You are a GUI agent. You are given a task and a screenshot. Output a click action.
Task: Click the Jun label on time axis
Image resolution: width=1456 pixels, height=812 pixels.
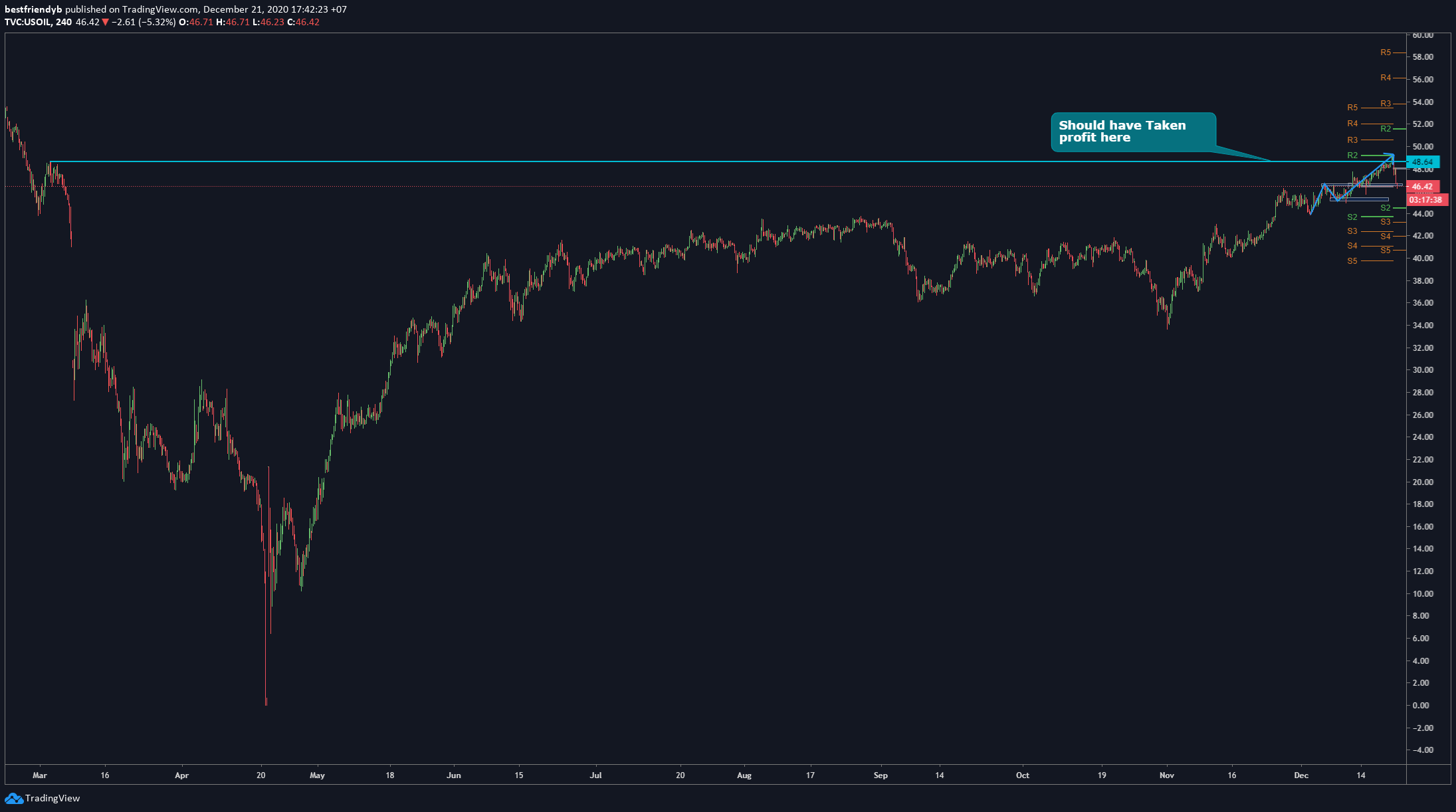pos(454,775)
